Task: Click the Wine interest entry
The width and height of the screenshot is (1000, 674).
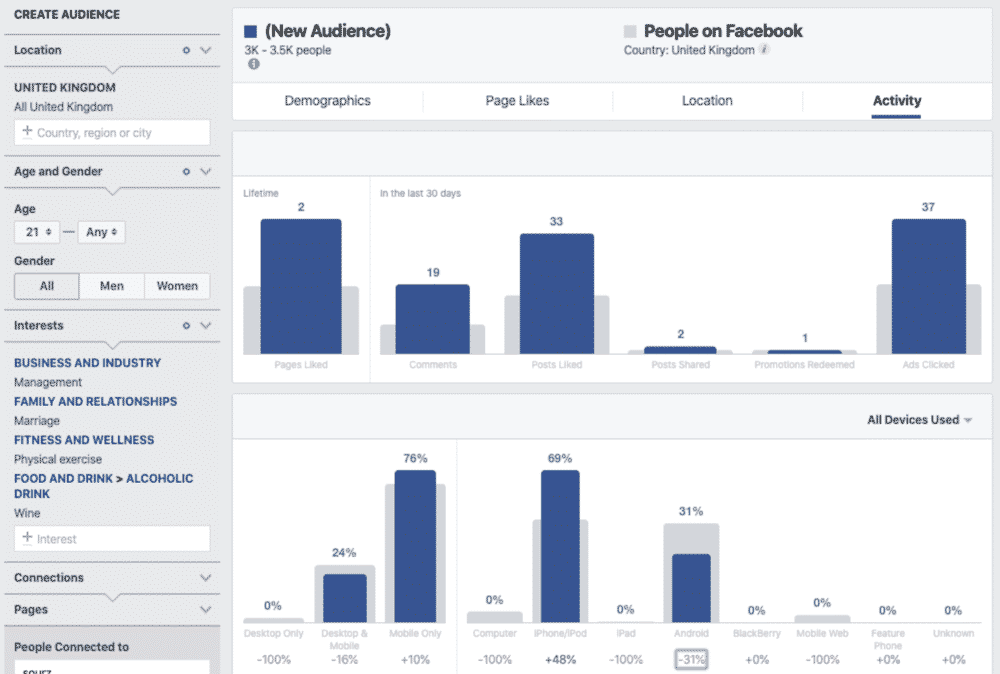Action: pyautogui.click(x=27, y=513)
